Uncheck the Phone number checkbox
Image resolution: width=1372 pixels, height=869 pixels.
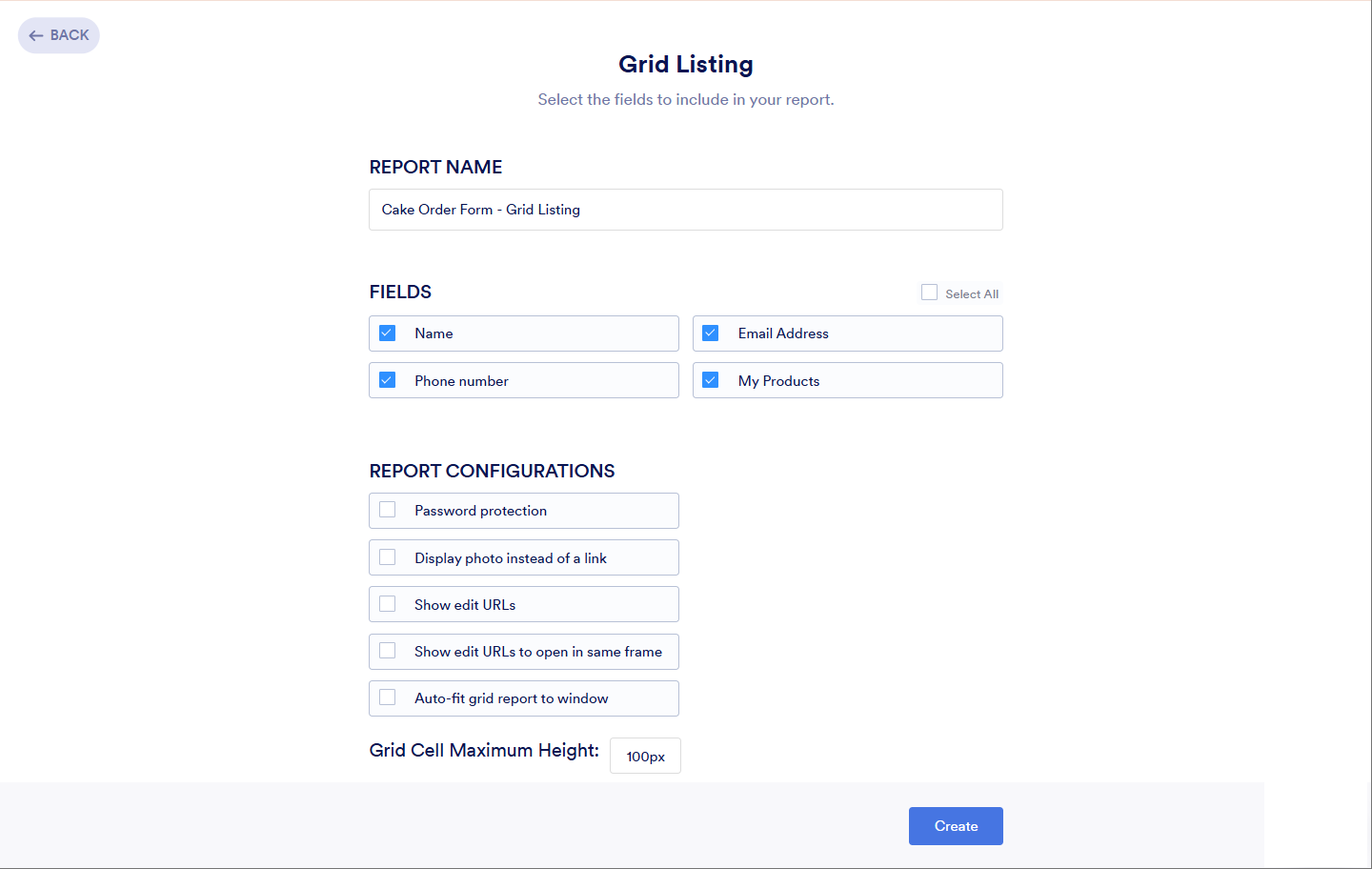387,379
